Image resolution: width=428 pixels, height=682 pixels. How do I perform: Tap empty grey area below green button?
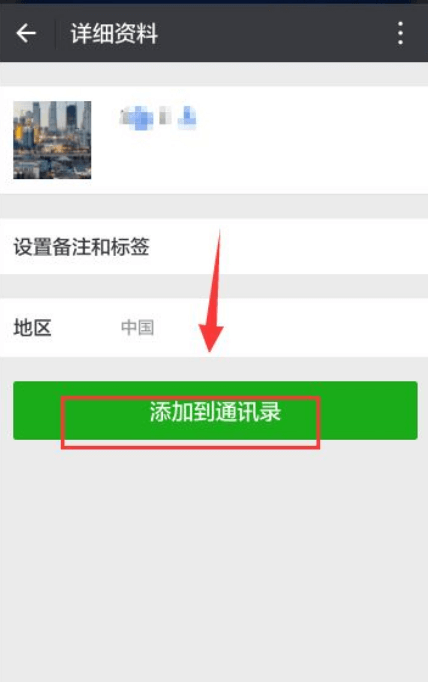pos(214,561)
